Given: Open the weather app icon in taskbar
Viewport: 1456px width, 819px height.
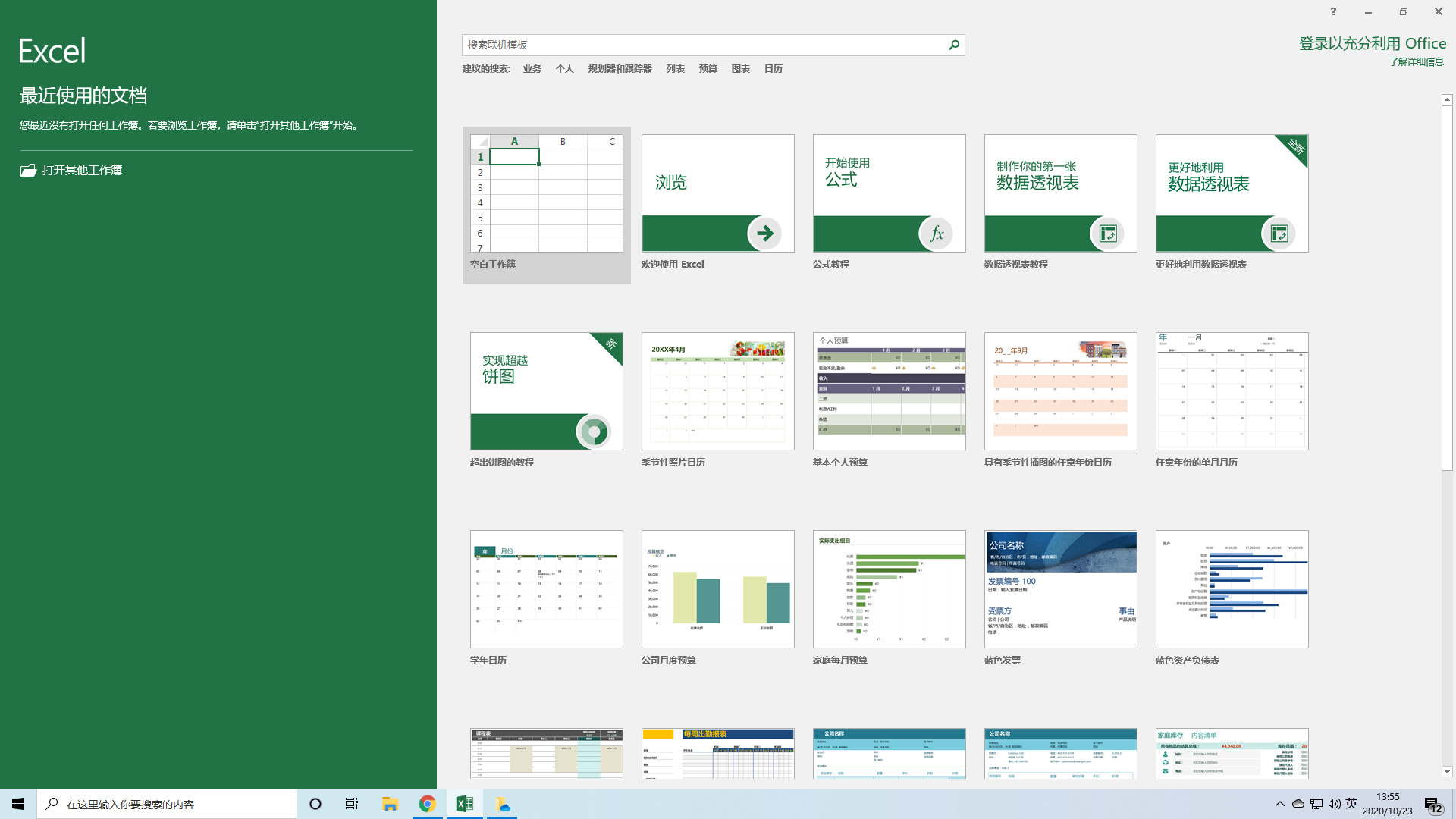Looking at the screenshot, I should click(502, 804).
